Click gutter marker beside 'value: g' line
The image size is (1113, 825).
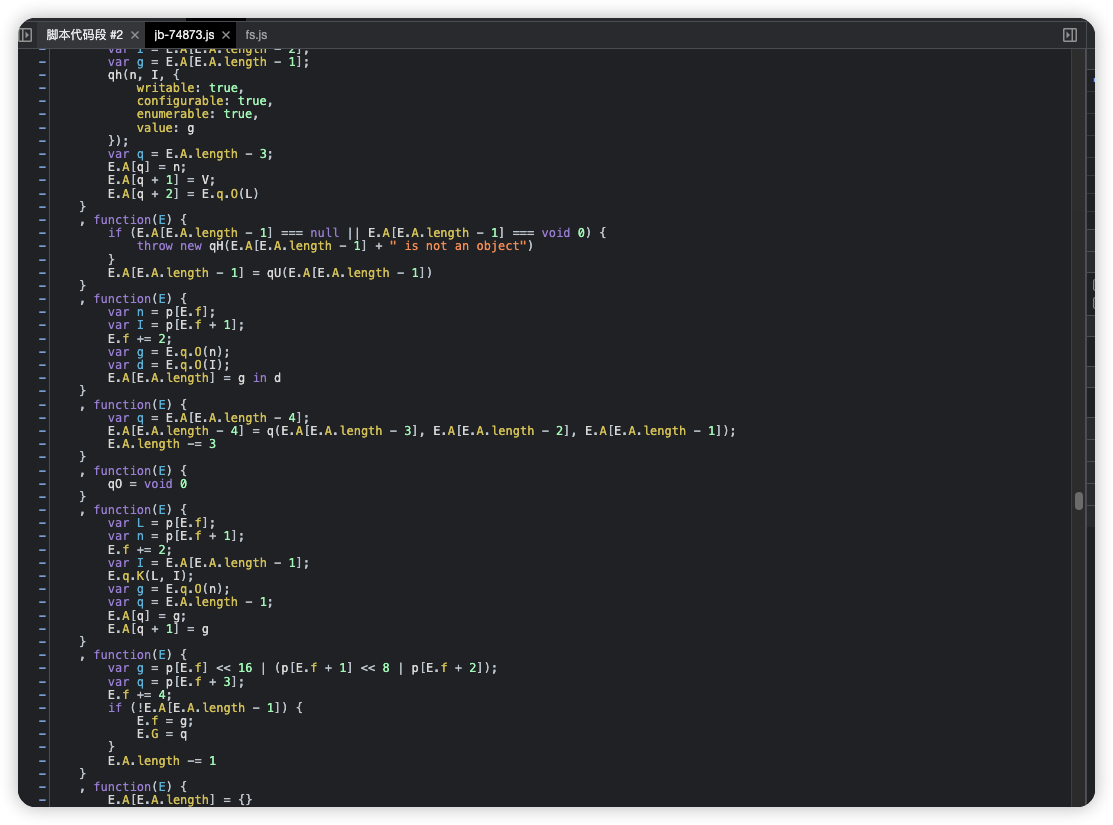tap(42, 128)
